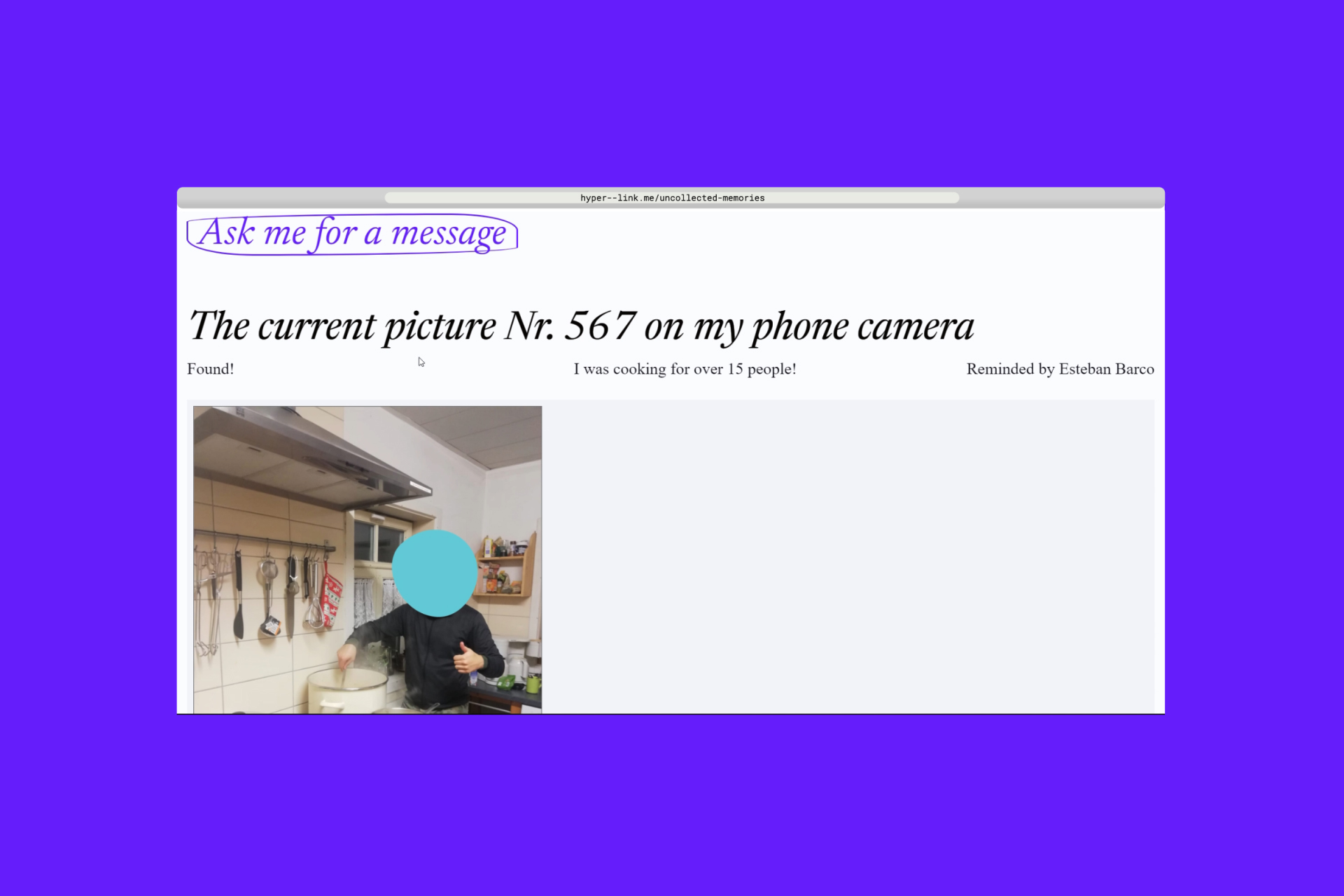The image size is (1344, 896).
Task: Click the "Reminded by Esteban Barco" text
Action: coord(1060,369)
